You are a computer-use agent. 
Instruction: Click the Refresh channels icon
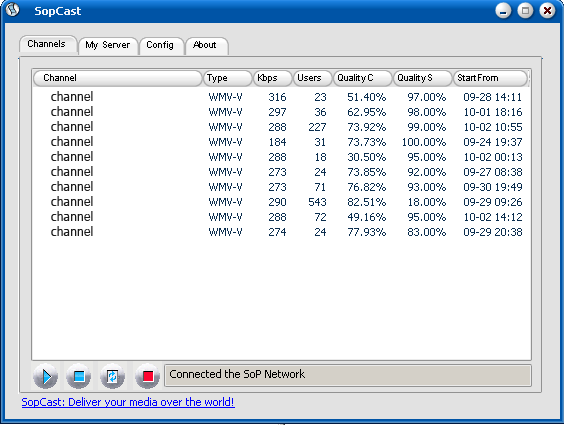point(113,376)
